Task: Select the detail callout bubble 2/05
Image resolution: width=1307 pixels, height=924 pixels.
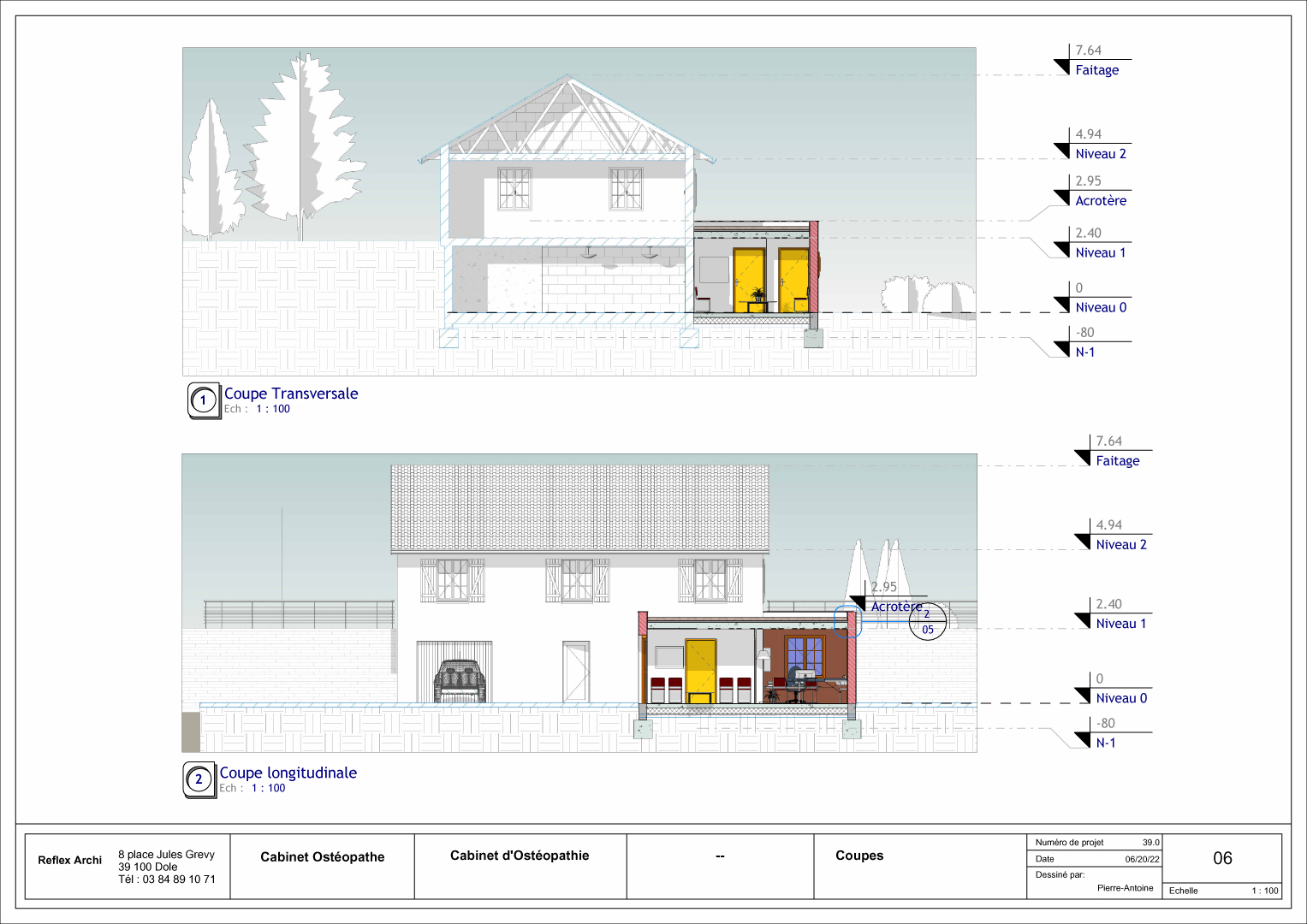Action: pyautogui.click(x=927, y=622)
